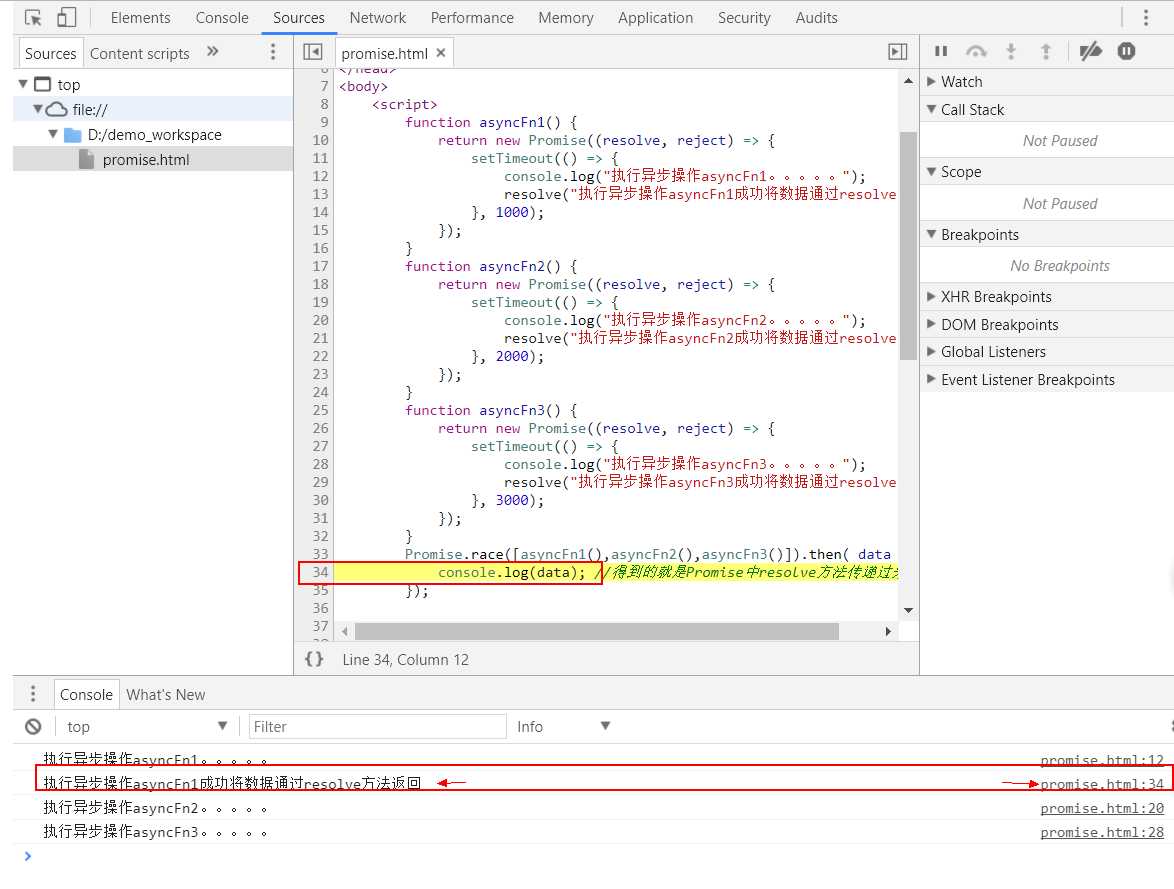This screenshot has width=1174, height=889.
Task: Switch to the Elements tab
Action: (140, 17)
